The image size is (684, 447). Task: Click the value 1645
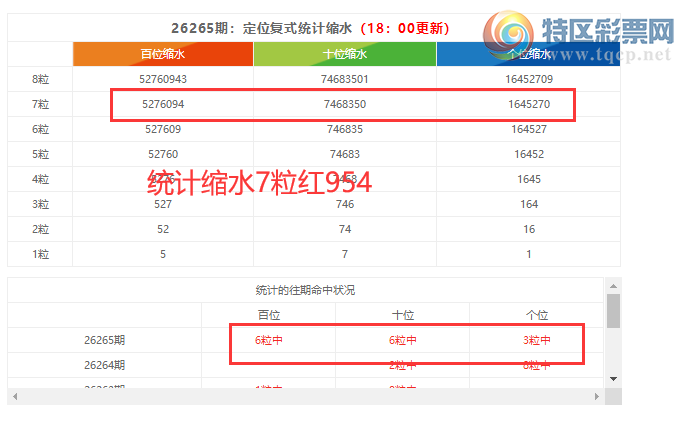point(529,179)
